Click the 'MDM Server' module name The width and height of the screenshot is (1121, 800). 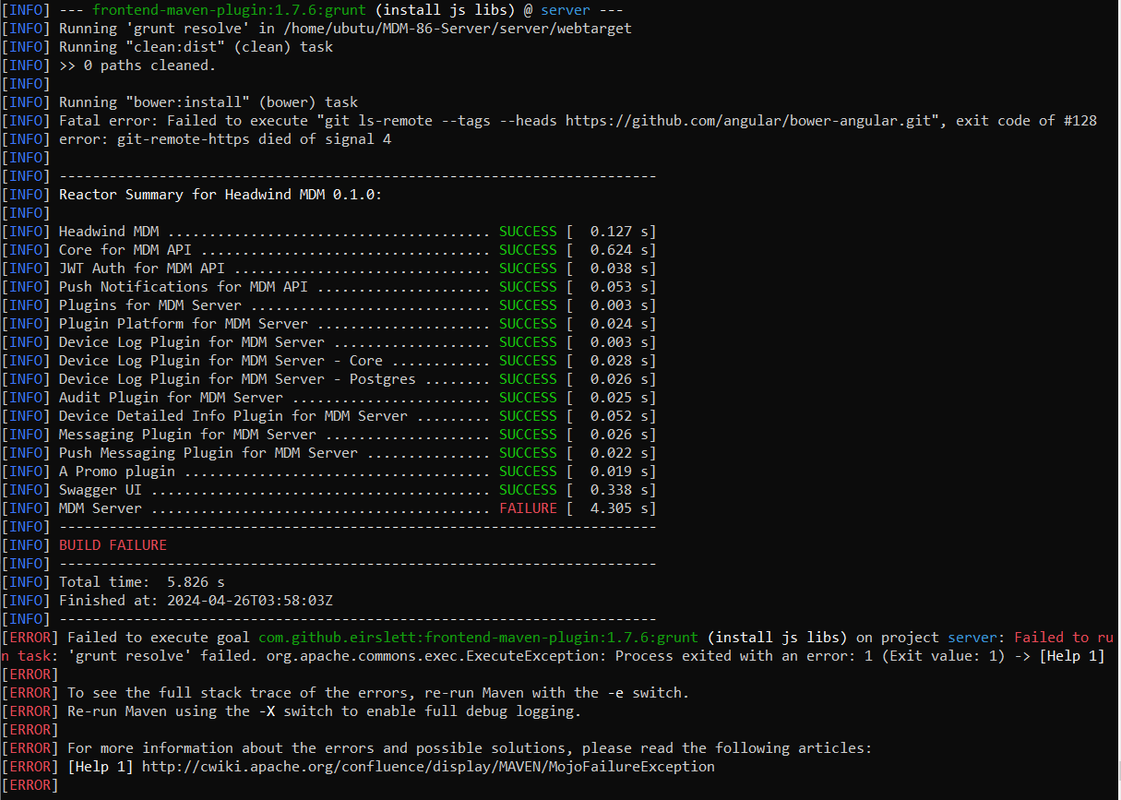point(100,508)
